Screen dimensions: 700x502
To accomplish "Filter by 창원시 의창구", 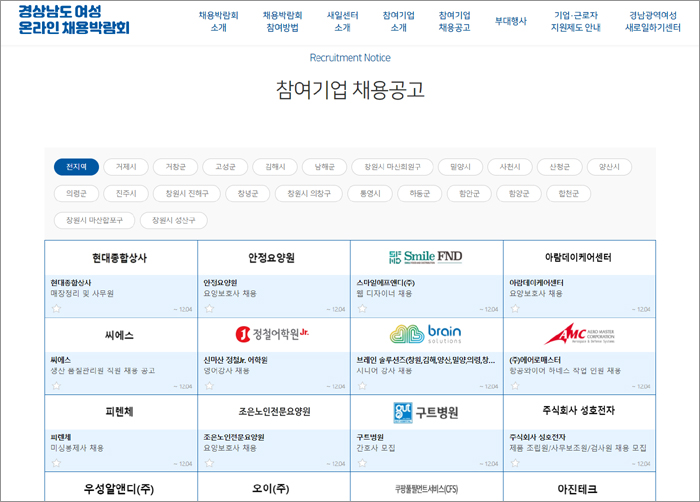I will click(309, 193).
